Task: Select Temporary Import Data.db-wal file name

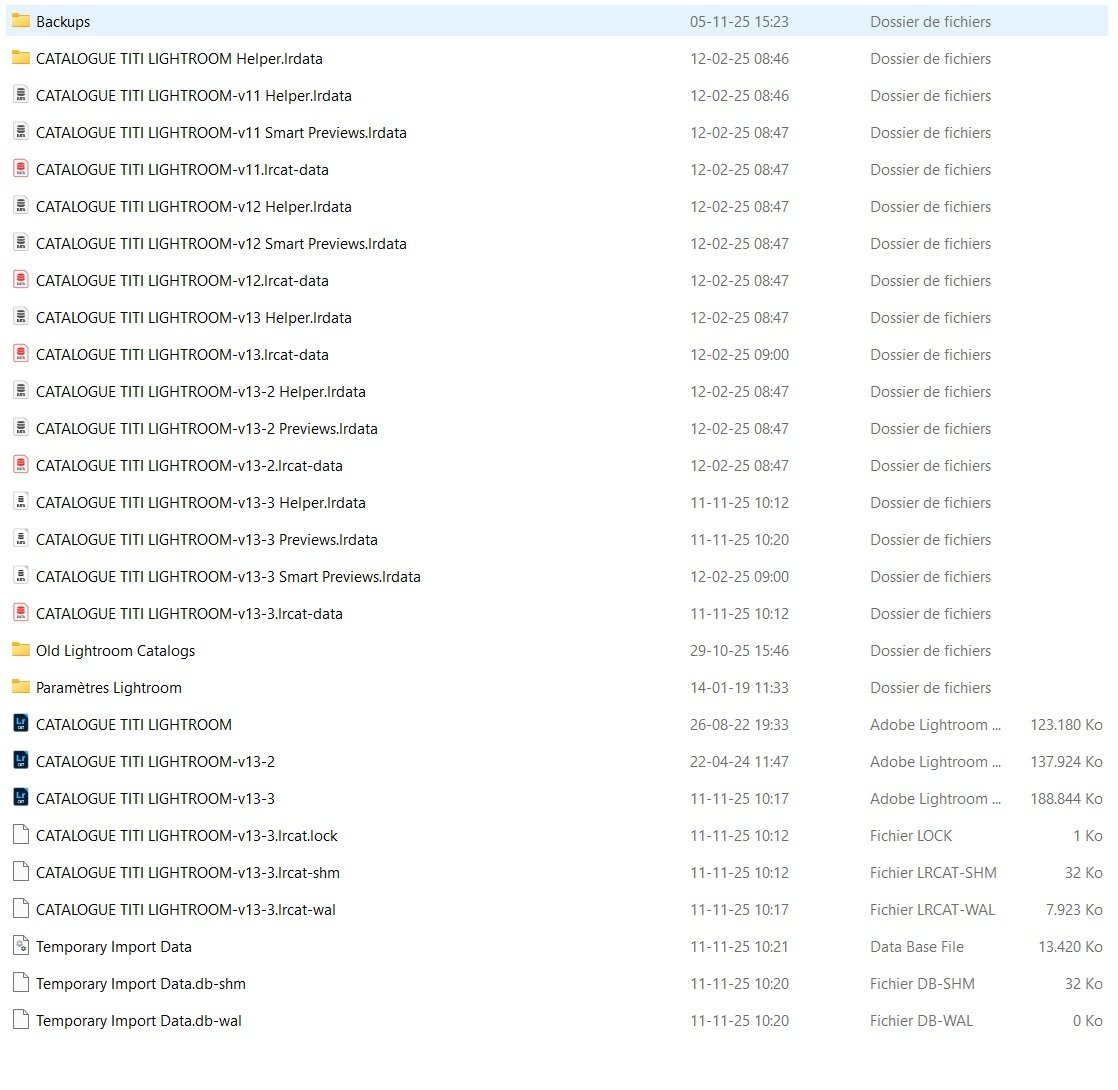Action: pyautogui.click(x=138, y=1022)
